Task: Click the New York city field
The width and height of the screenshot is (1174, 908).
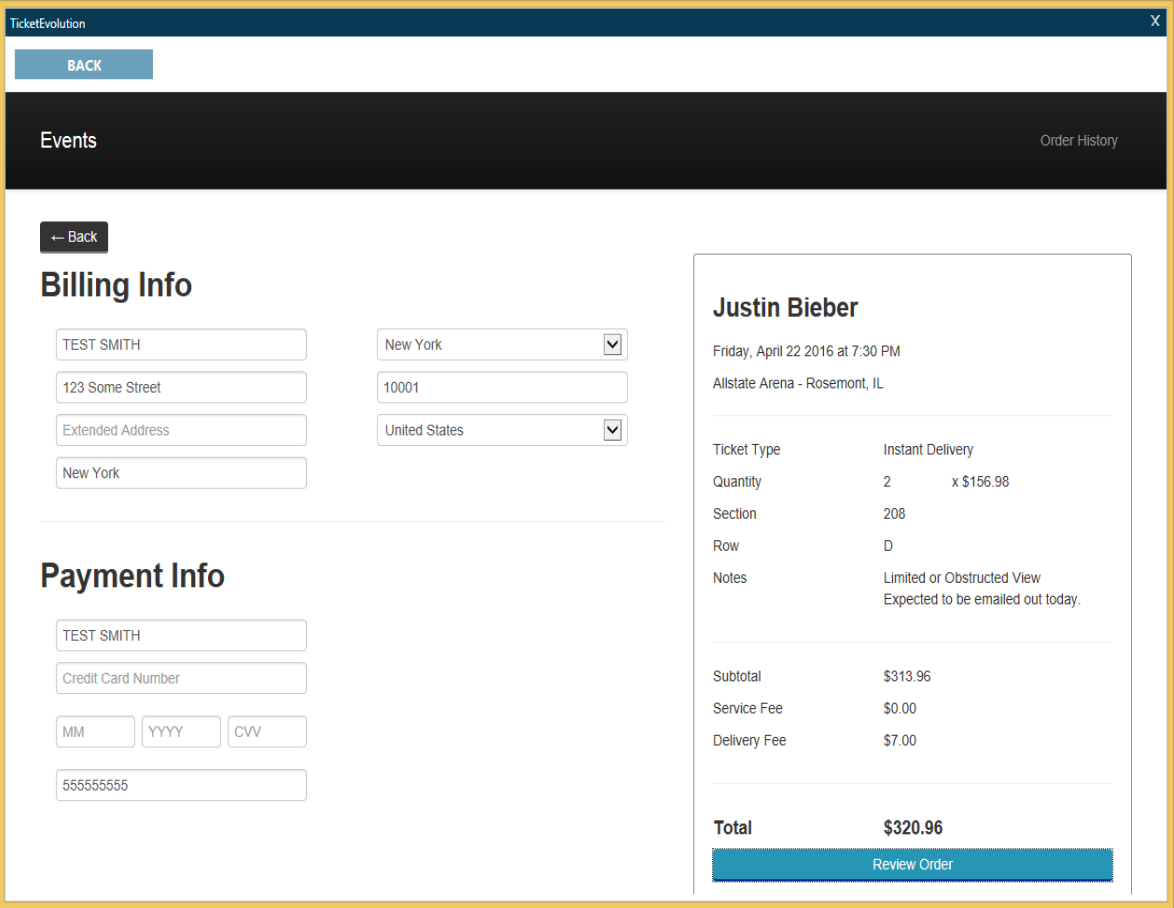Action: coord(181,472)
